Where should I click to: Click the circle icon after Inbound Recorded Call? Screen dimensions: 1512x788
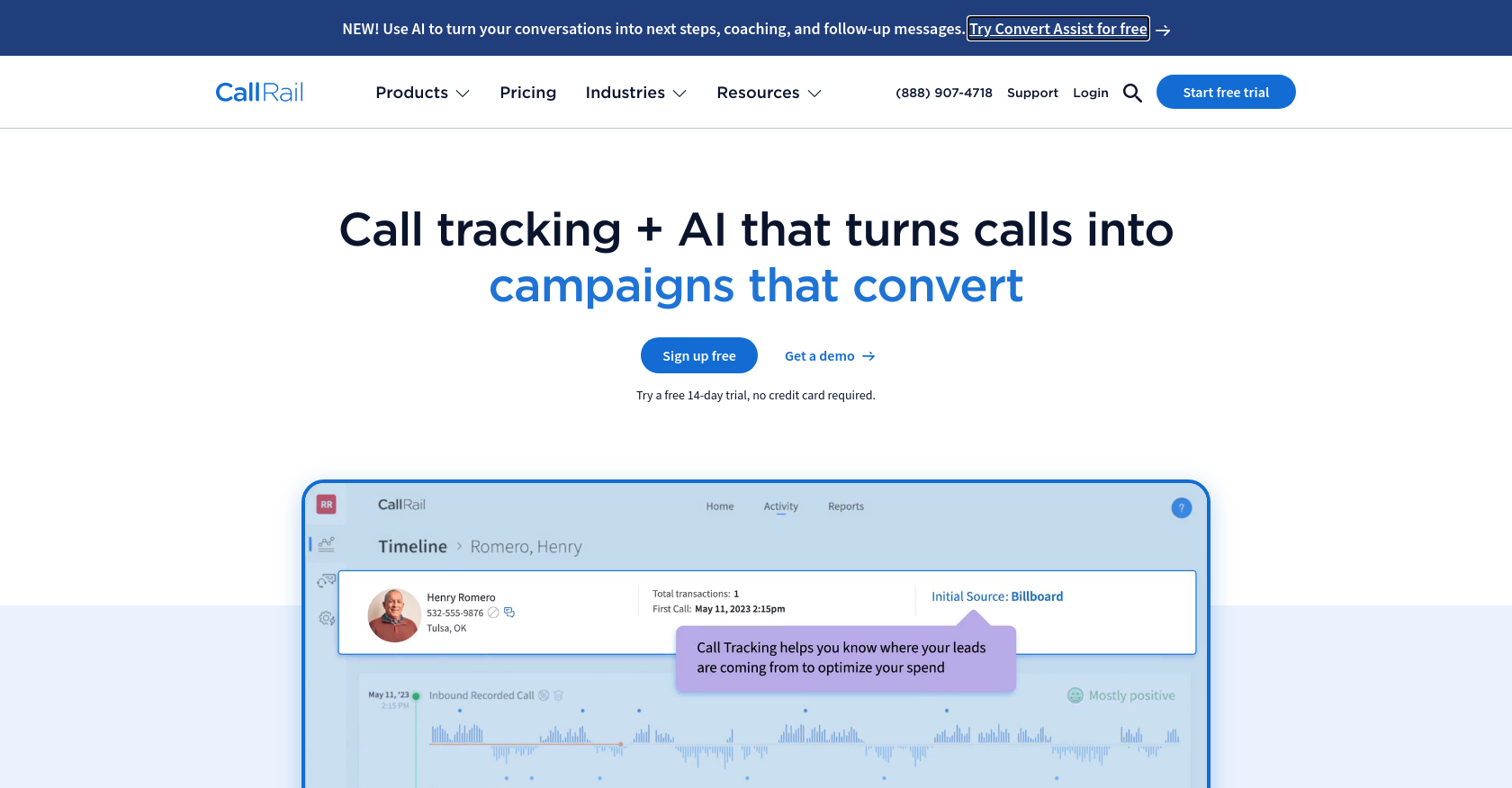click(544, 695)
